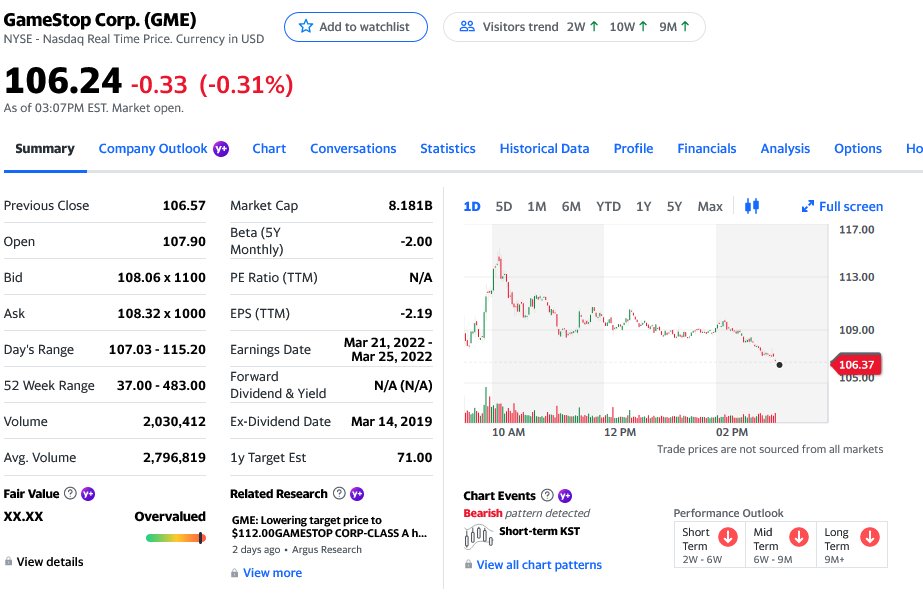The width and height of the screenshot is (923, 593).
Task: Click the lock icon beside View more
Action: pos(234,572)
